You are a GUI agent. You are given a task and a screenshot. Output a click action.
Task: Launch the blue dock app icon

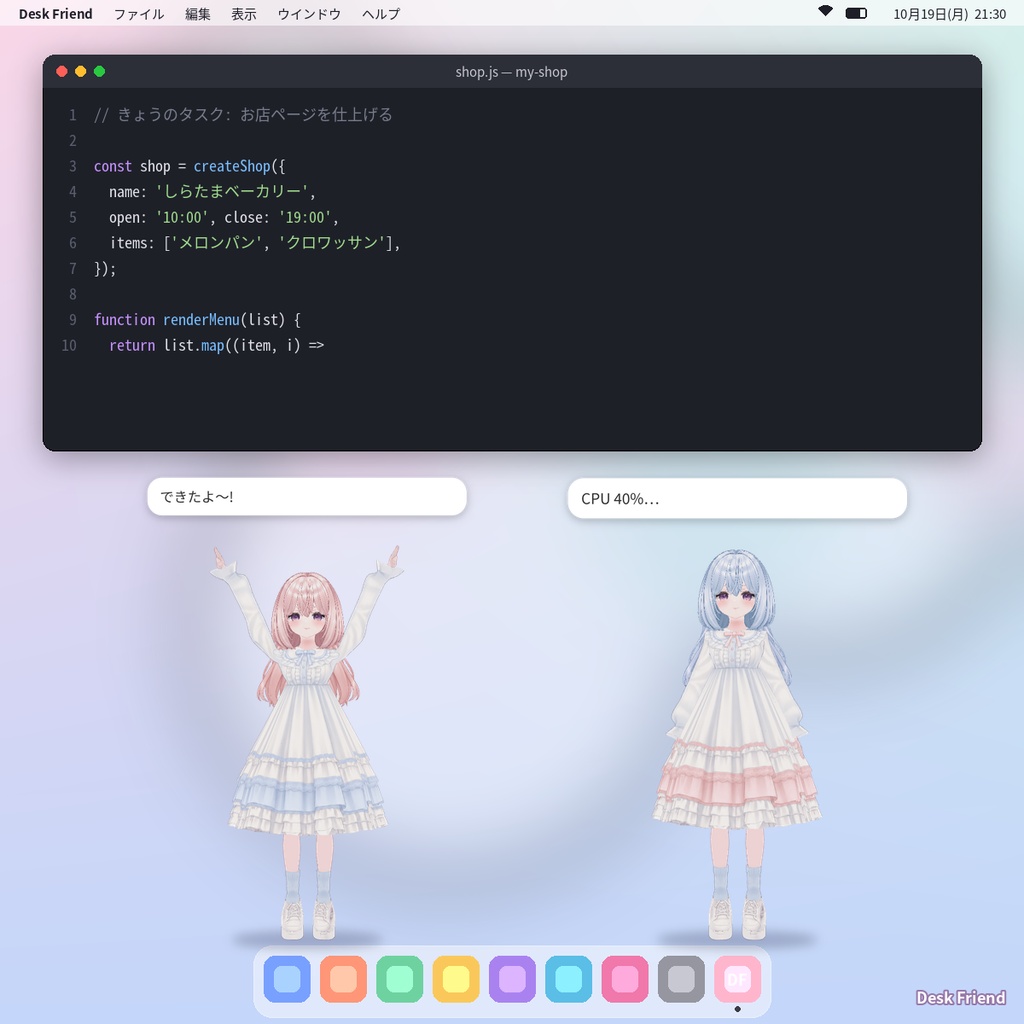coord(287,979)
